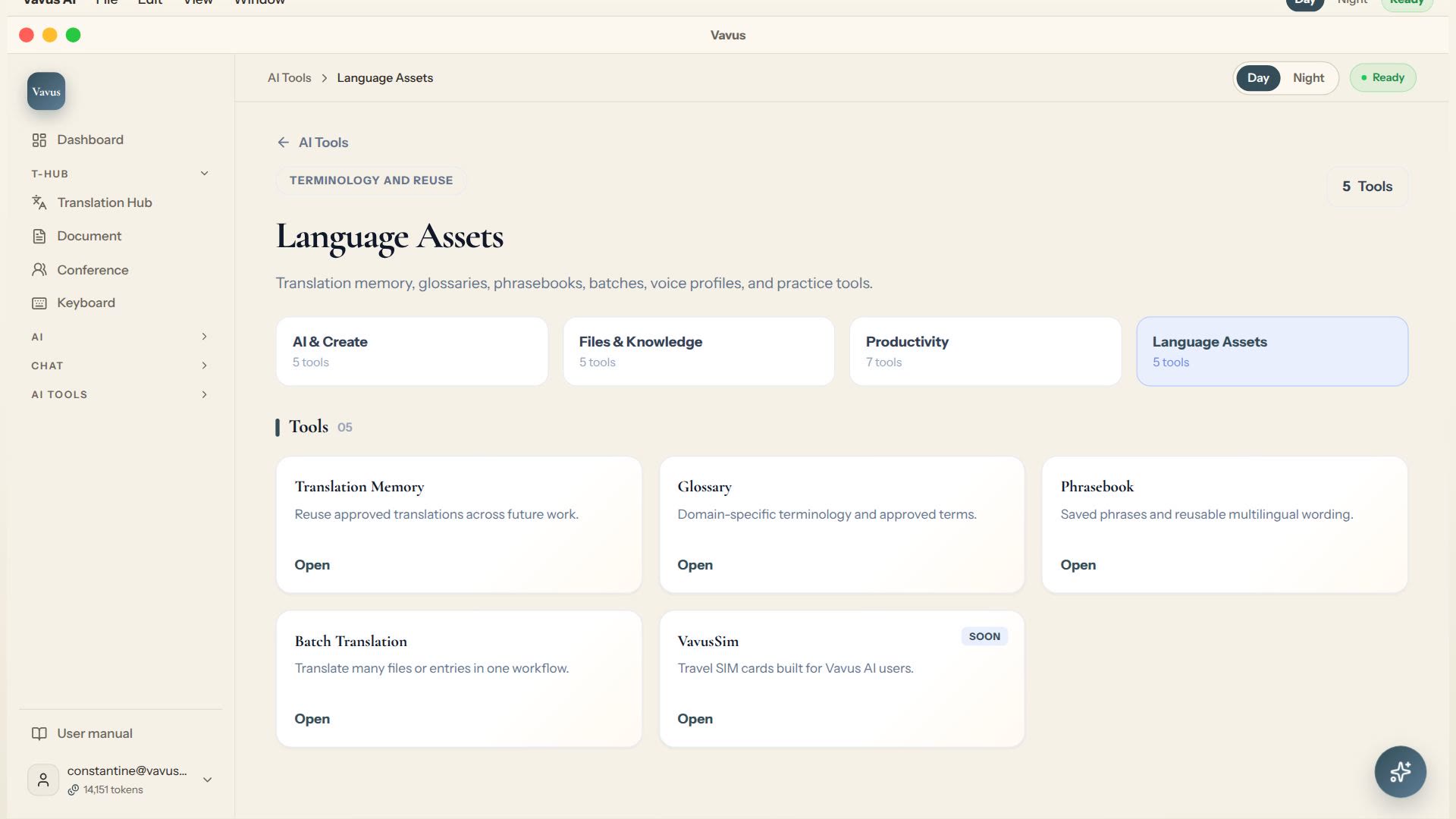Open the Batch Translation tool
The height and width of the screenshot is (819, 1456).
312,719
